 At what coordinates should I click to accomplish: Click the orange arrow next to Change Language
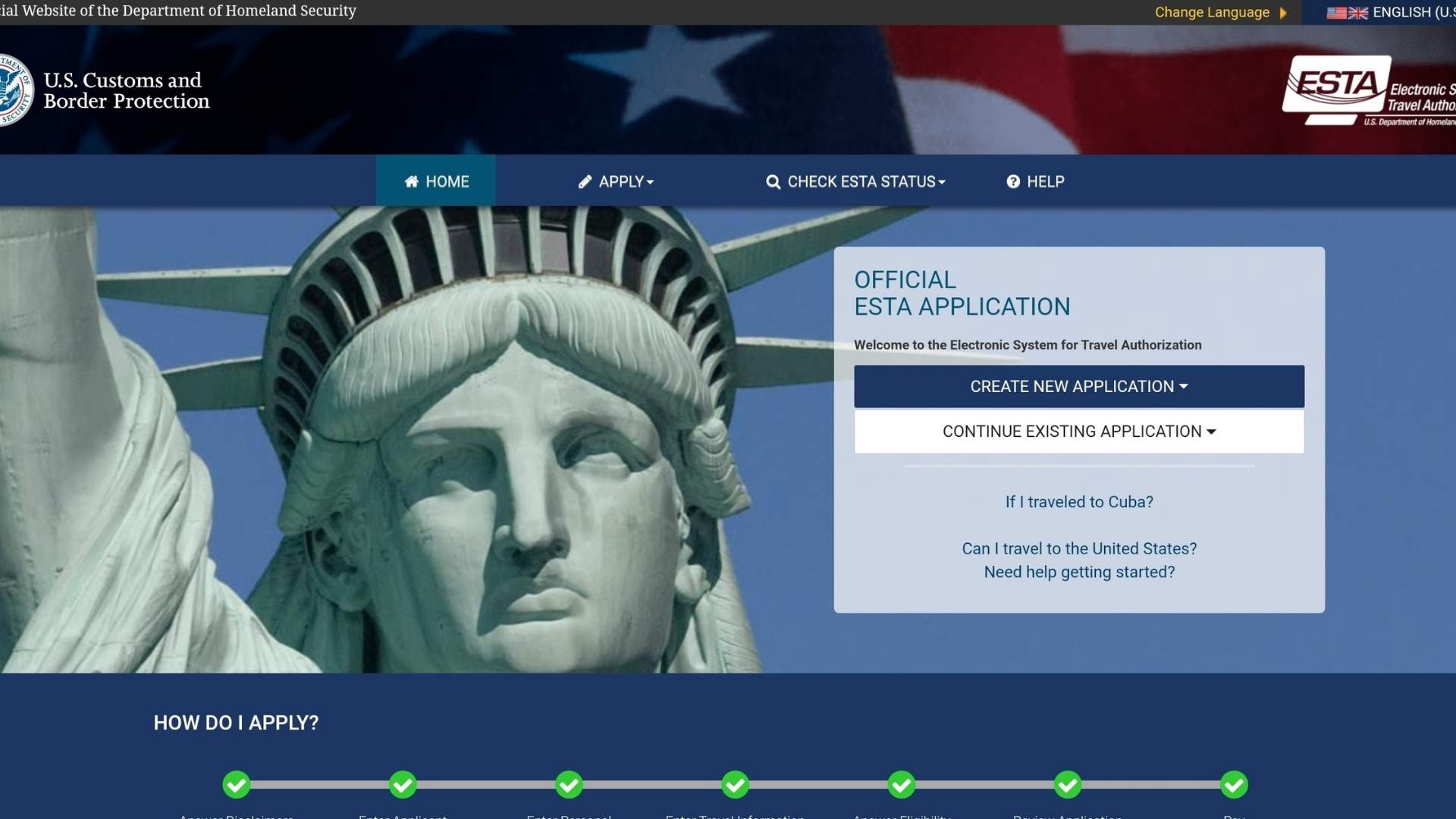tap(1283, 13)
